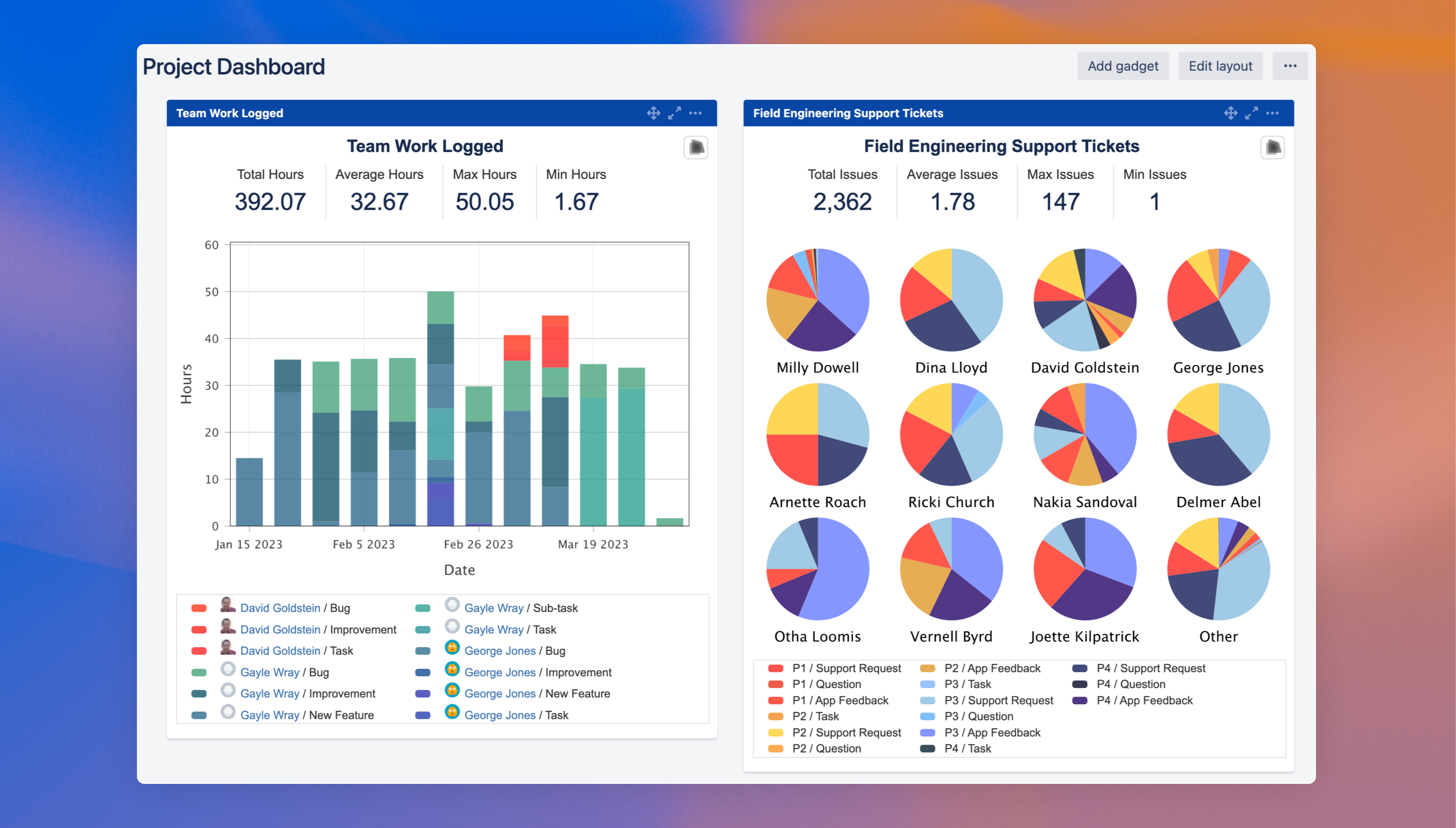This screenshot has width=1456, height=828.
Task: Toggle the P1 / Support Request legend entry
Action: click(x=846, y=668)
